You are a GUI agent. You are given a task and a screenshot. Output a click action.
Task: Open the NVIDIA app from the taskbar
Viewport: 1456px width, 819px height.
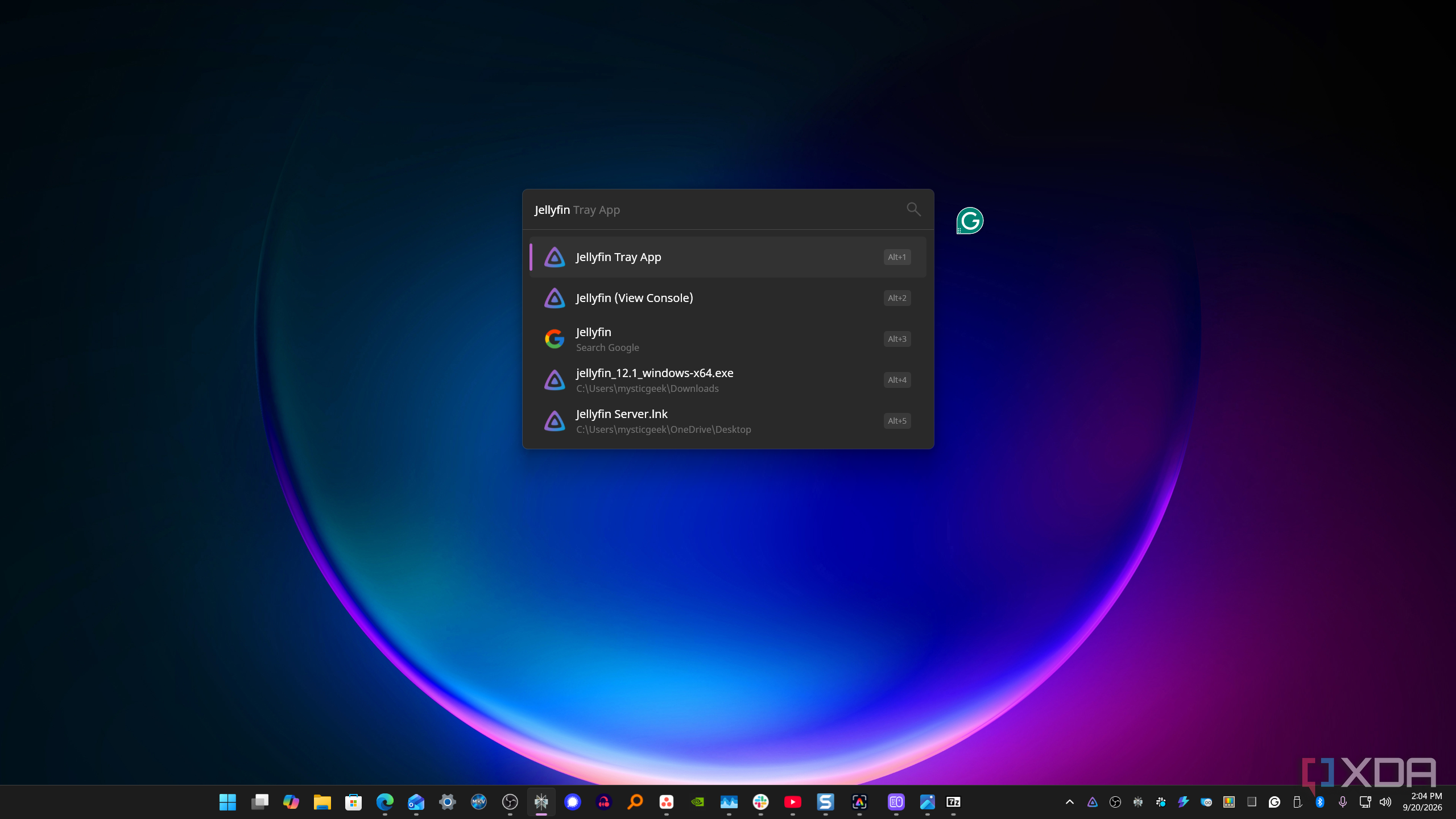(x=698, y=802)
